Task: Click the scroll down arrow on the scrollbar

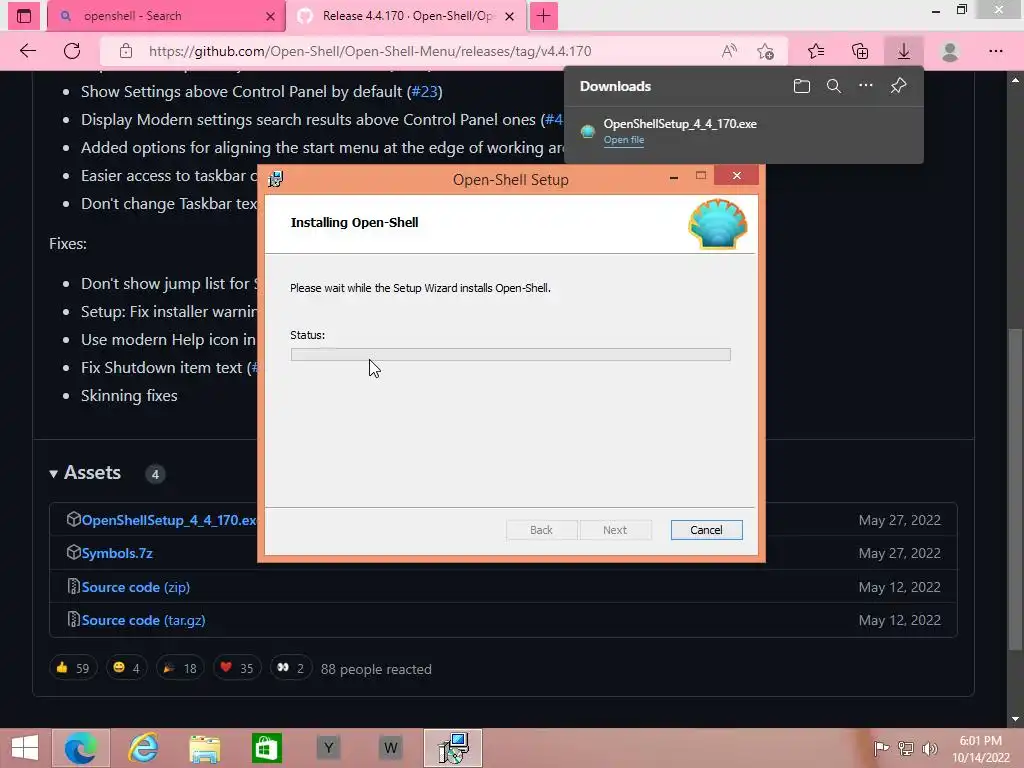Action: (x=1015, y=719)
